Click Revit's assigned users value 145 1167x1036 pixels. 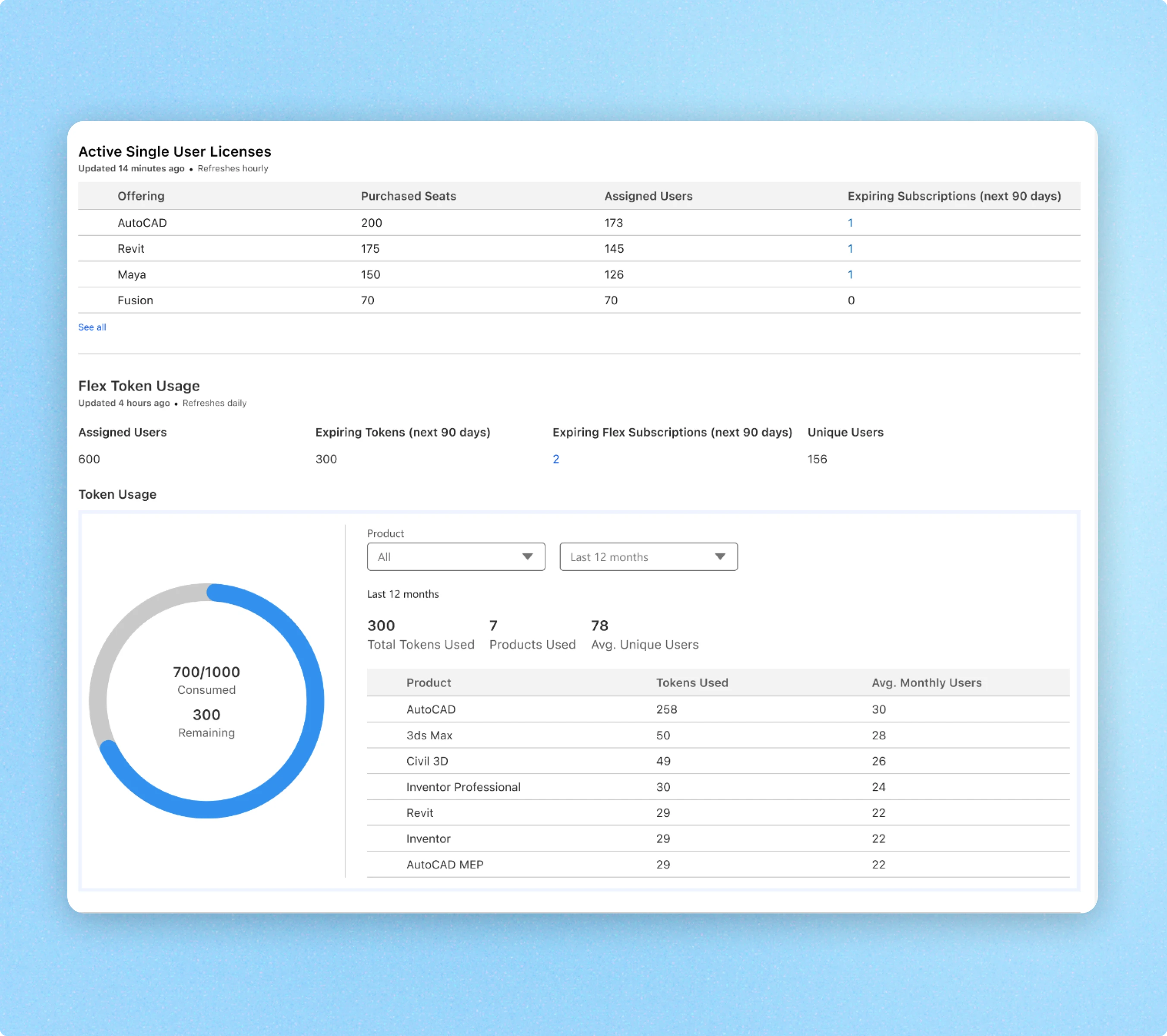pyautogui.click(x=614, y=249)
